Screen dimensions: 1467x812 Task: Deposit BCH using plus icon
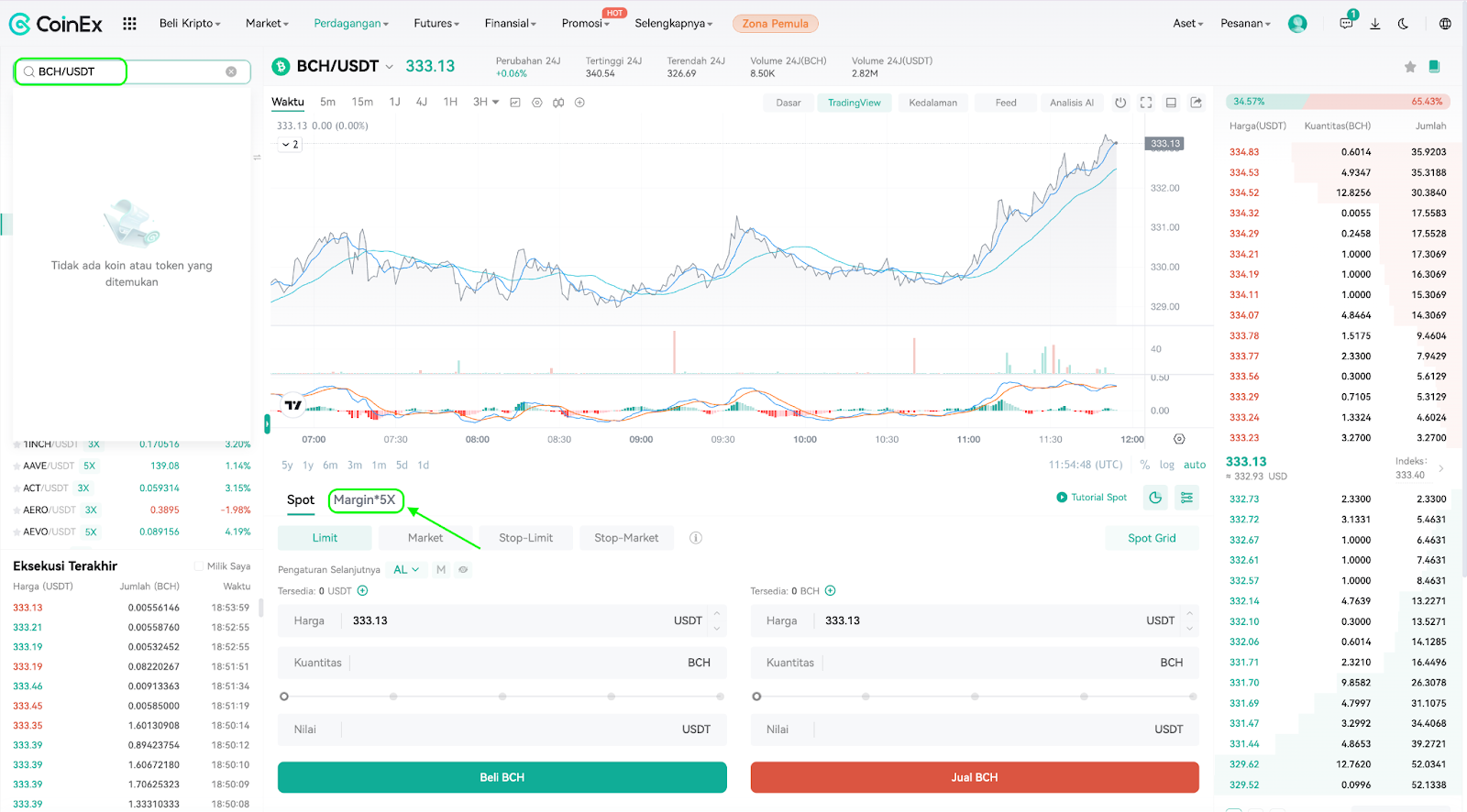[x=830, y=591]
